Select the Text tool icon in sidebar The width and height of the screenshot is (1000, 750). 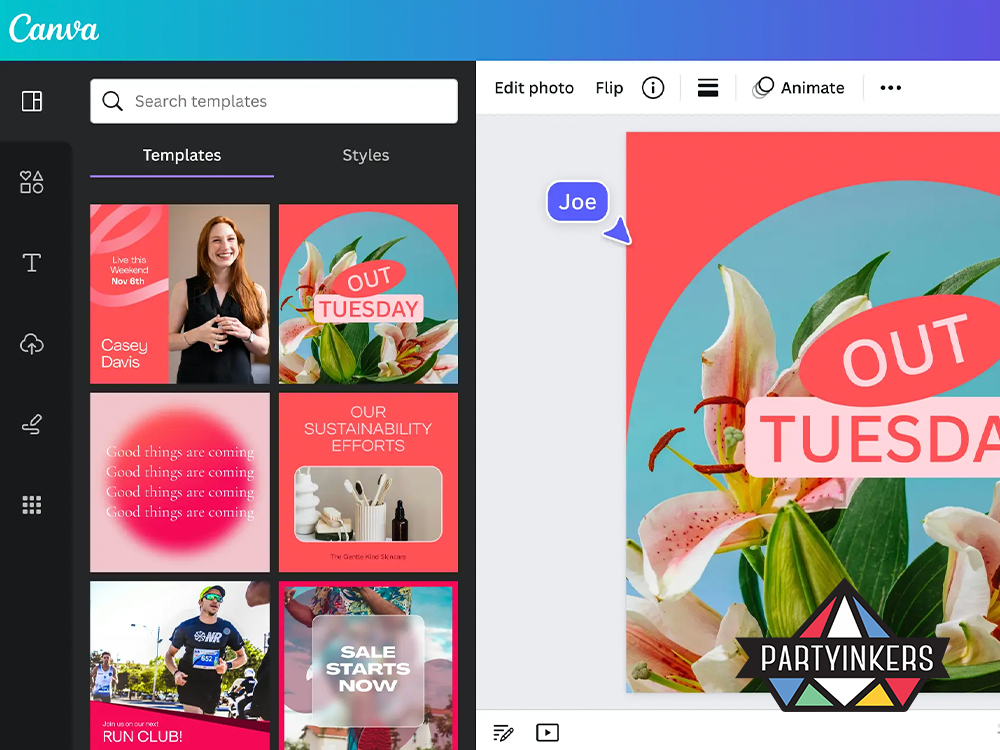pyautogui.click(x=32, y=263)
